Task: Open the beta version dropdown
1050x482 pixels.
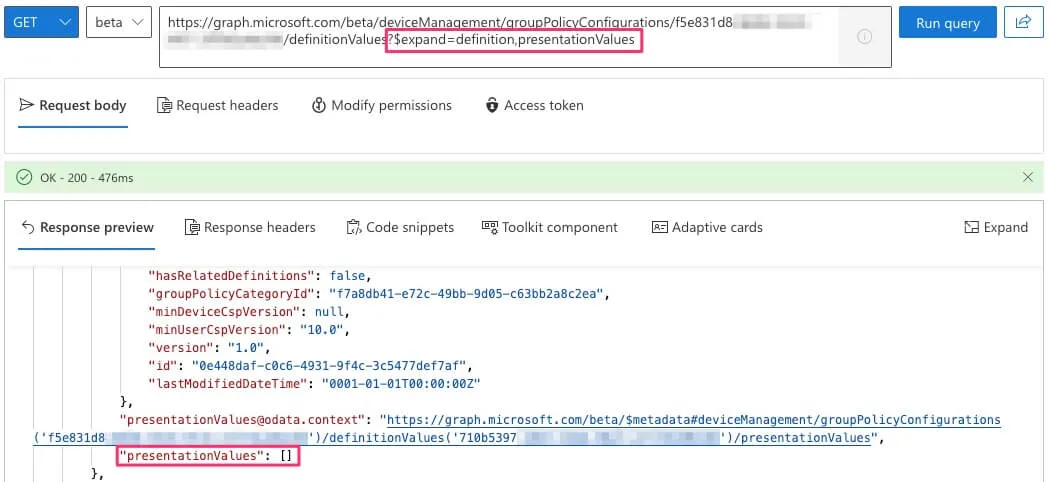Action: click(x=118, y=22)
